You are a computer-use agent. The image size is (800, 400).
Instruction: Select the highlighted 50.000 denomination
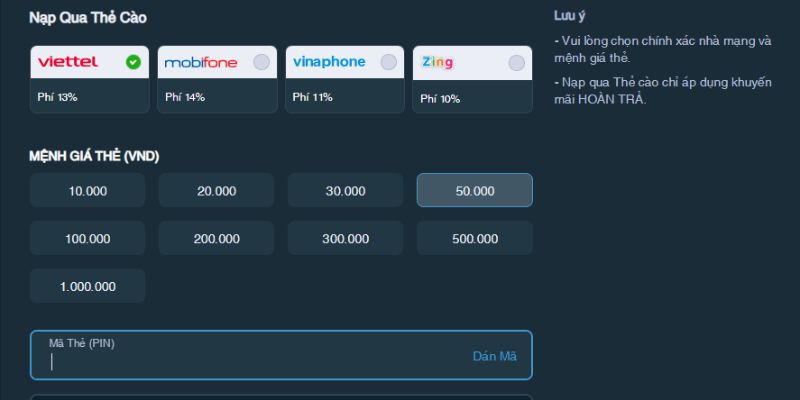tap(474, 190)
